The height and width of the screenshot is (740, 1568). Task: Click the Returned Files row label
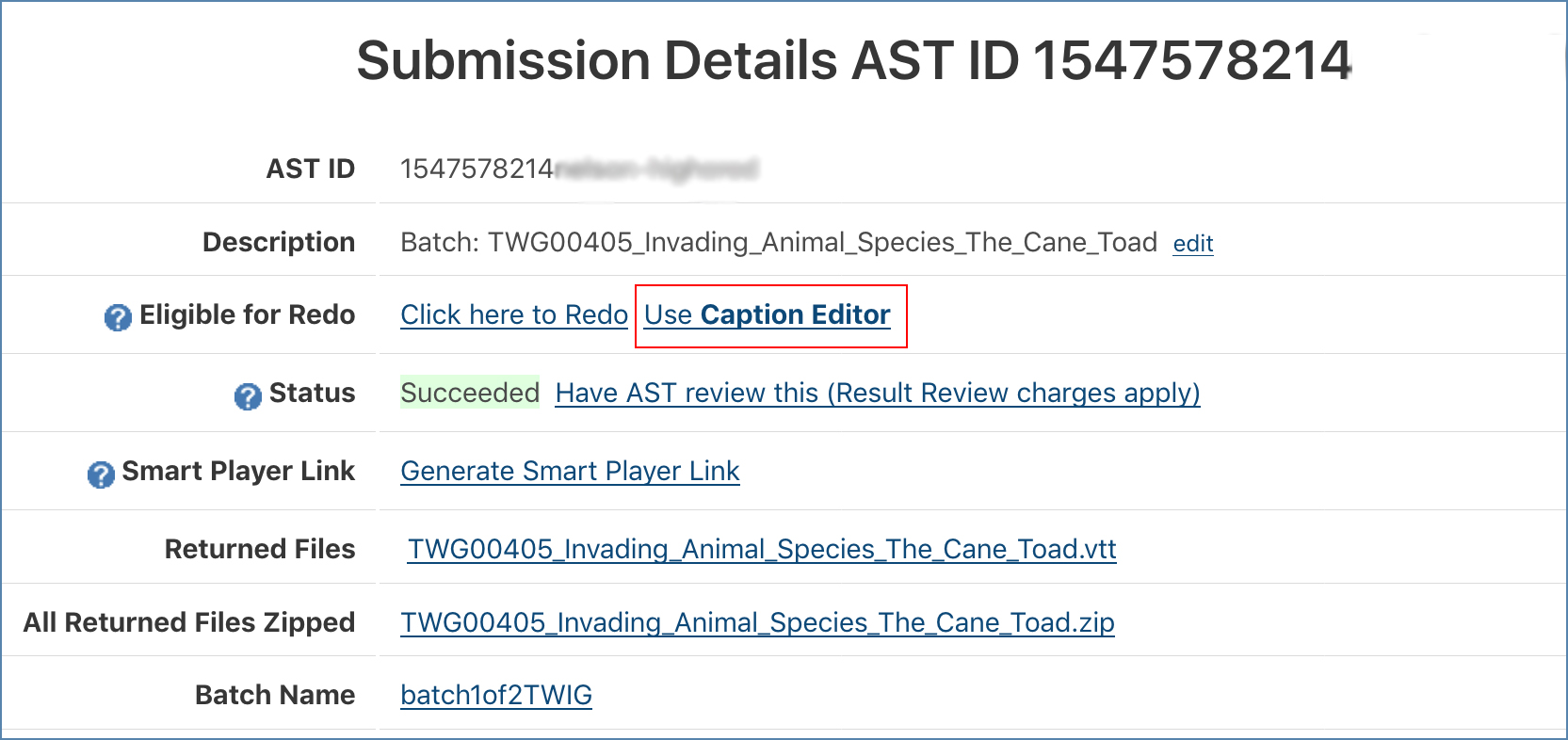point(260,549)
